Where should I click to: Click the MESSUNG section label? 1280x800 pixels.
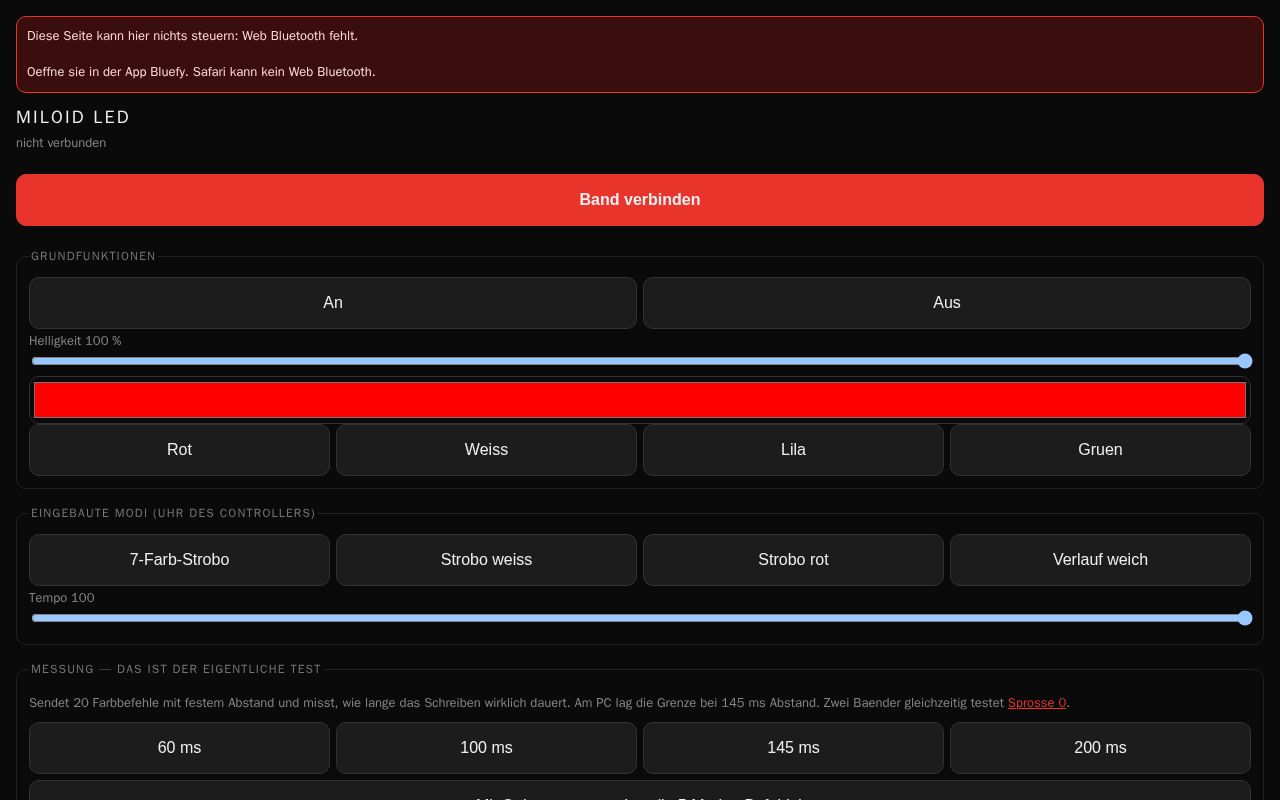176,669
